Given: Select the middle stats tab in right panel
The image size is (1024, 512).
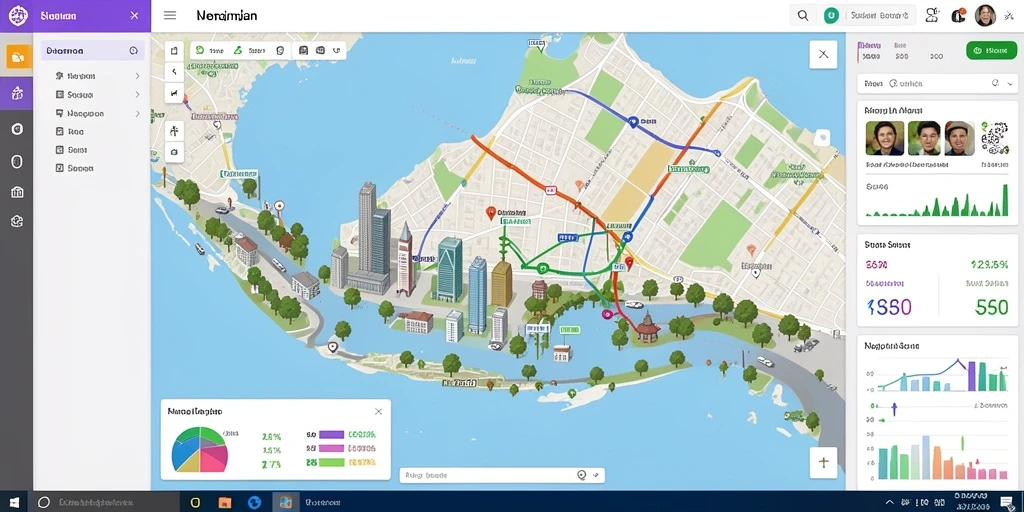Looking at the screenshot, I should (x=902, y=51).
